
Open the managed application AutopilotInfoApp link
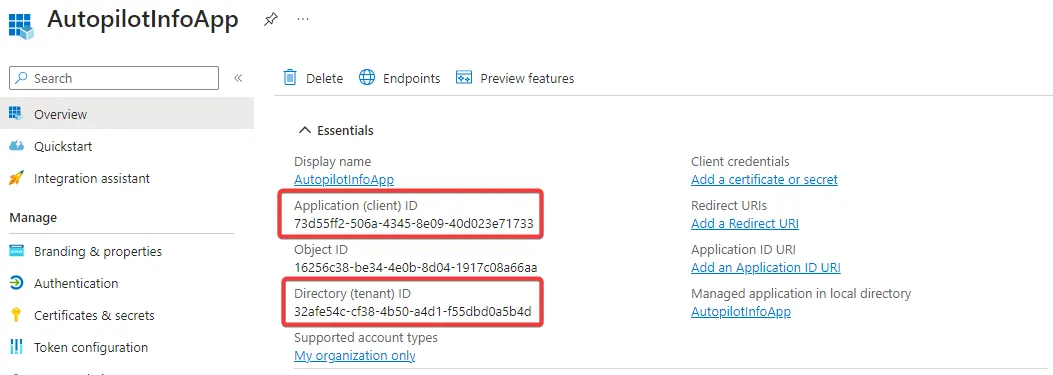[x=741, y=312]
